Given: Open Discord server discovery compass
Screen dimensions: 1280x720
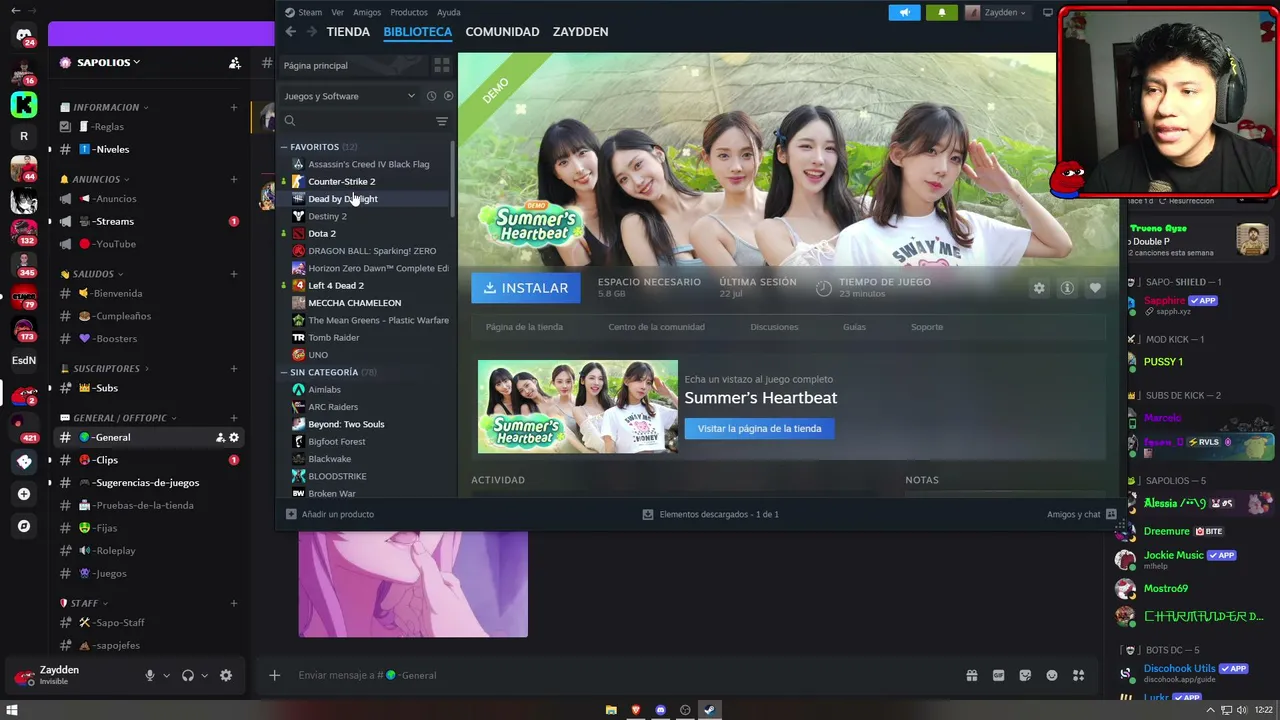Looking at the screenshot, I should point(24,526).
